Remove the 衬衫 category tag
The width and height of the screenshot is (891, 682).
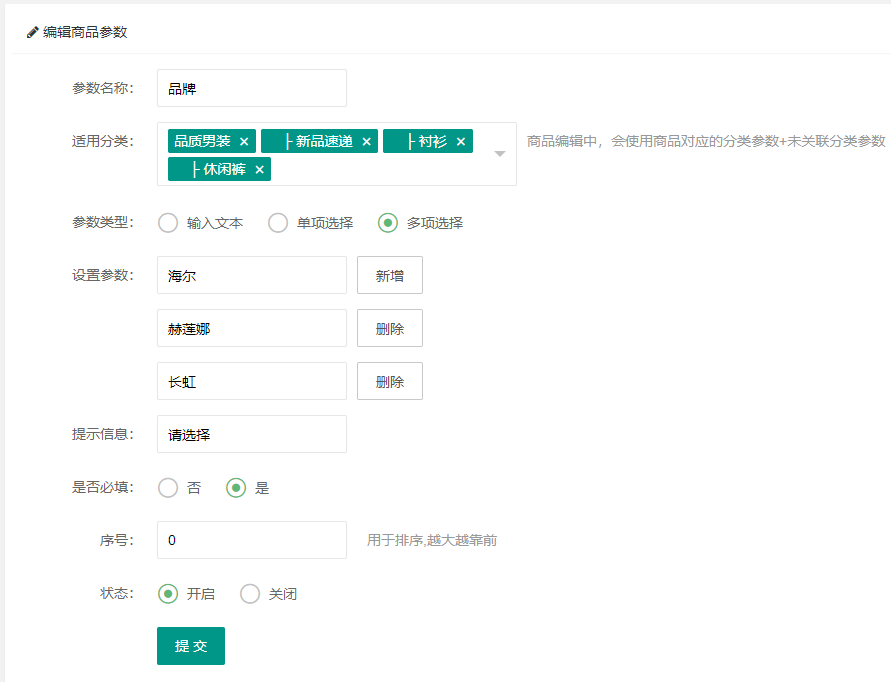click(461, 142)
